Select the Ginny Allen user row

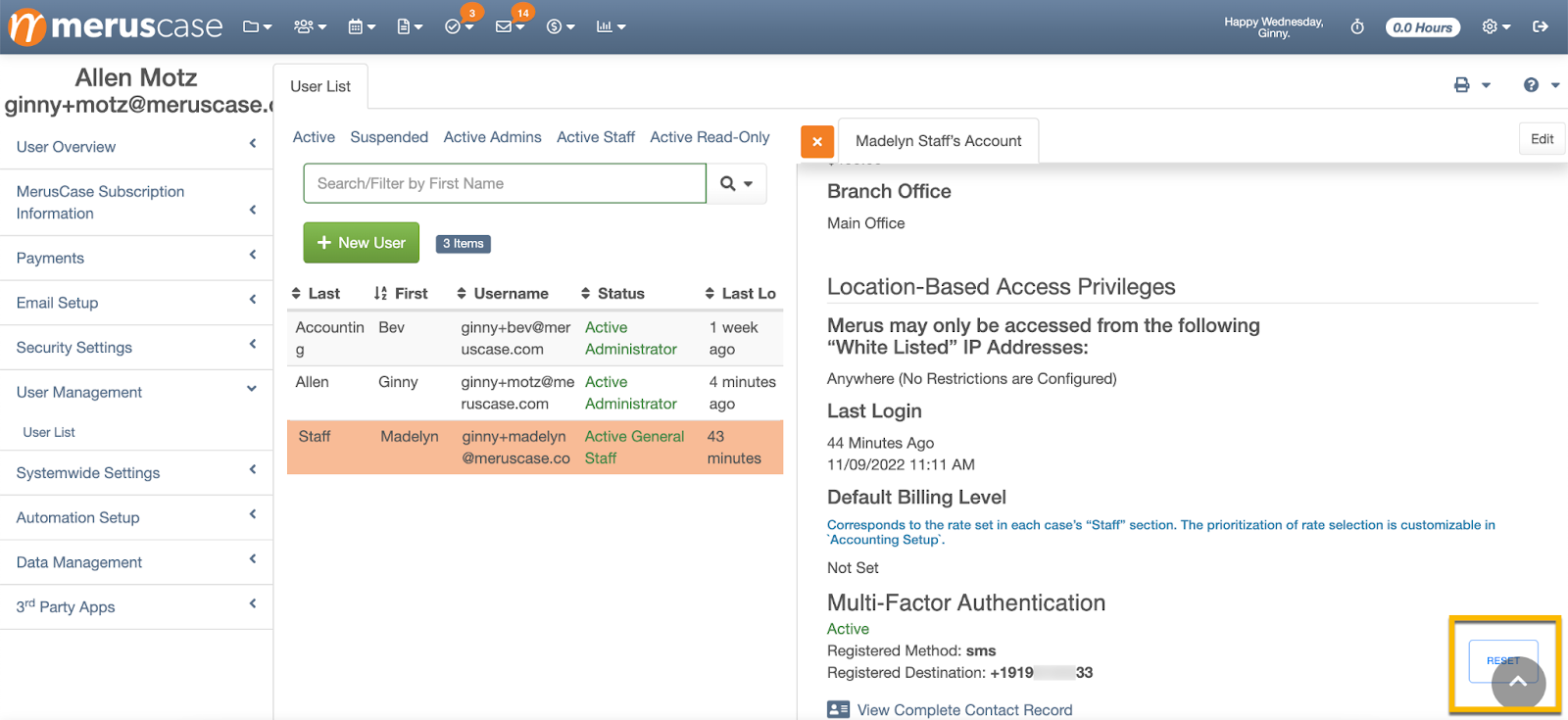coord(535,393)
